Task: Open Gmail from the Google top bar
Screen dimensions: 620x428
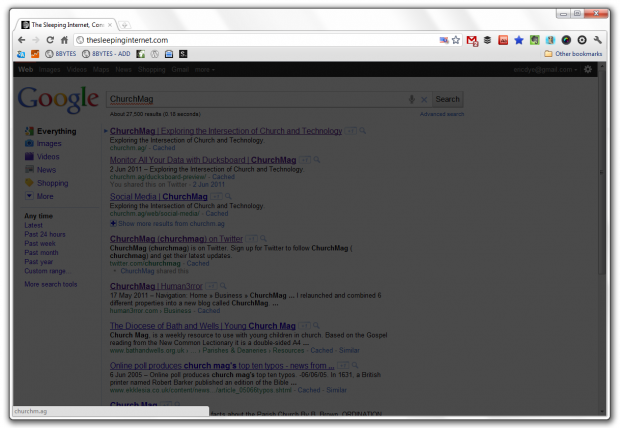Action: pyautogui.click(x=180, y=70)
